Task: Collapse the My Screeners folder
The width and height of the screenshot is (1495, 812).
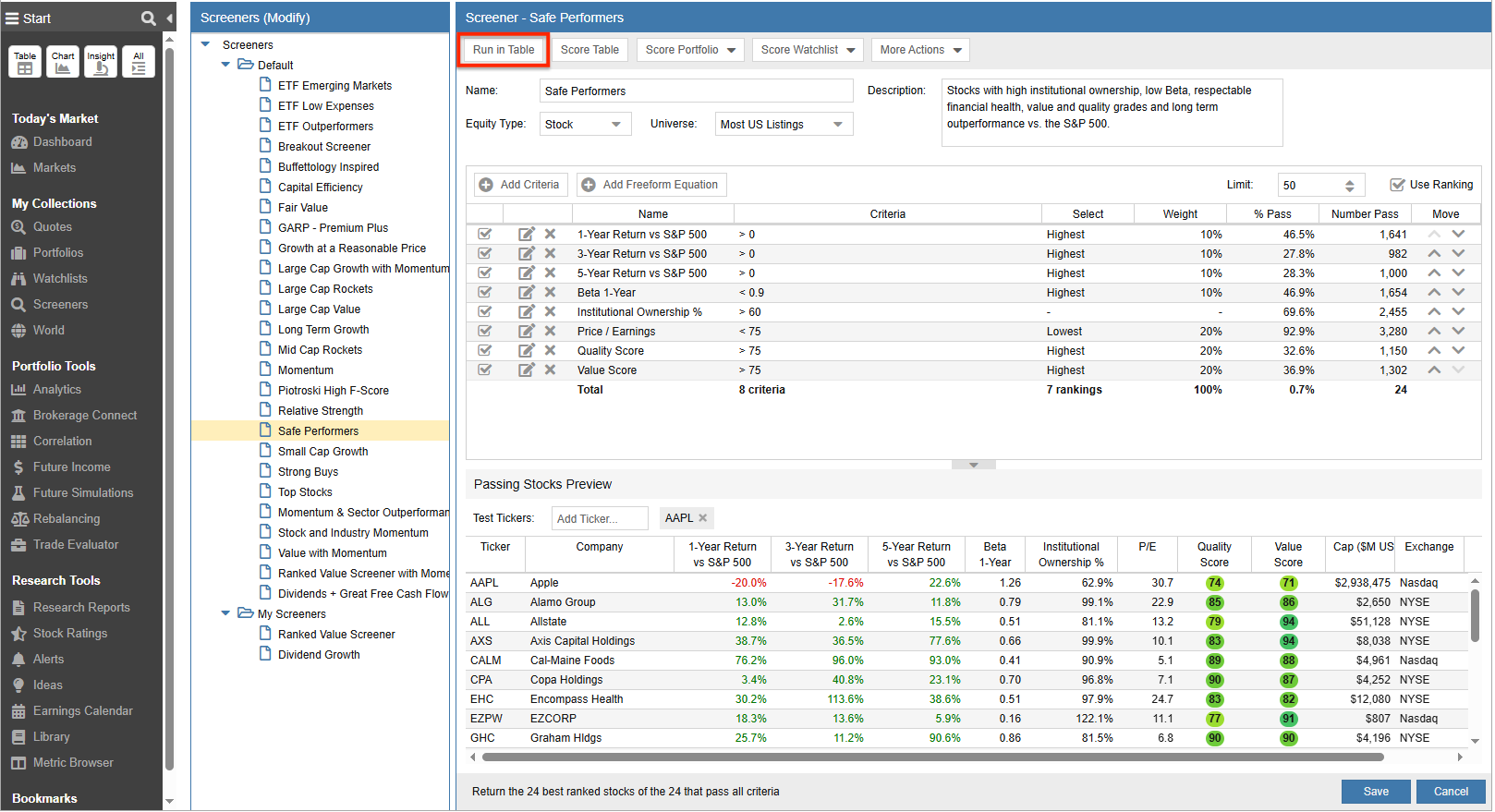Action: [x=225, y=613]
